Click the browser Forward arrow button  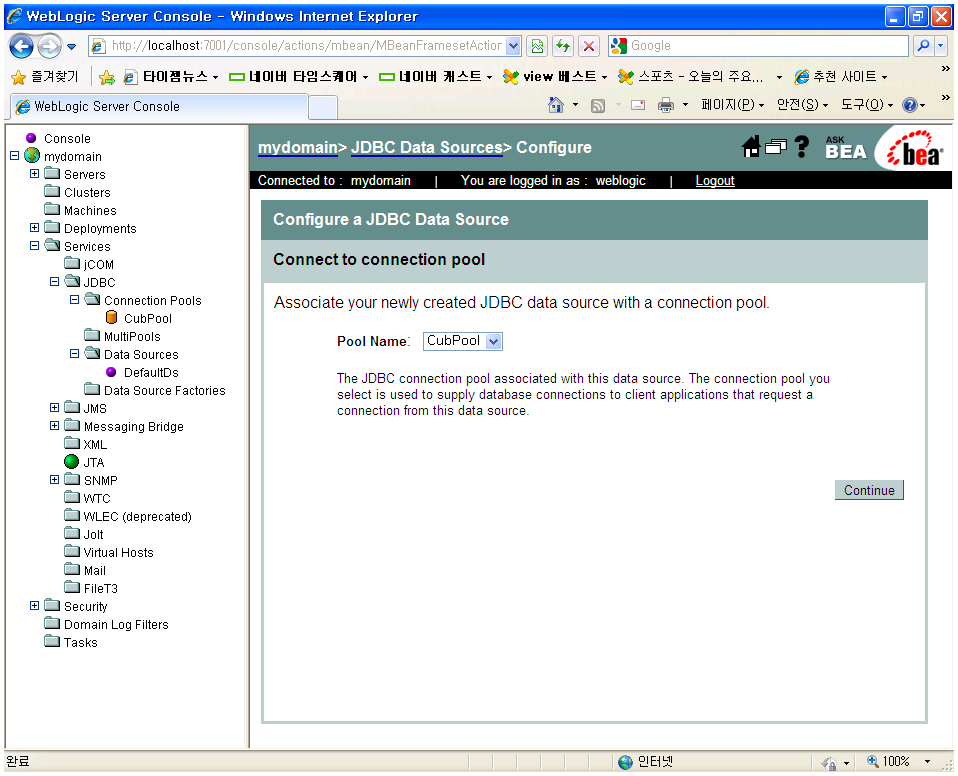(x=49, y=46)
